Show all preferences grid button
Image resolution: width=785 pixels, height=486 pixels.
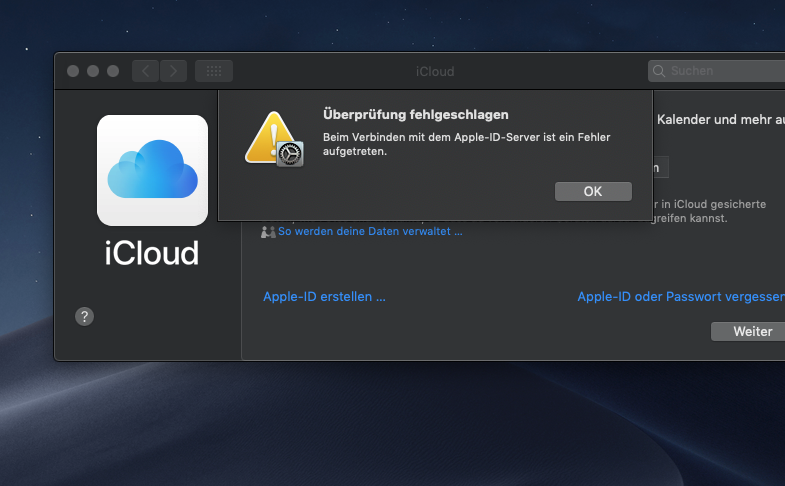point(214,71)
